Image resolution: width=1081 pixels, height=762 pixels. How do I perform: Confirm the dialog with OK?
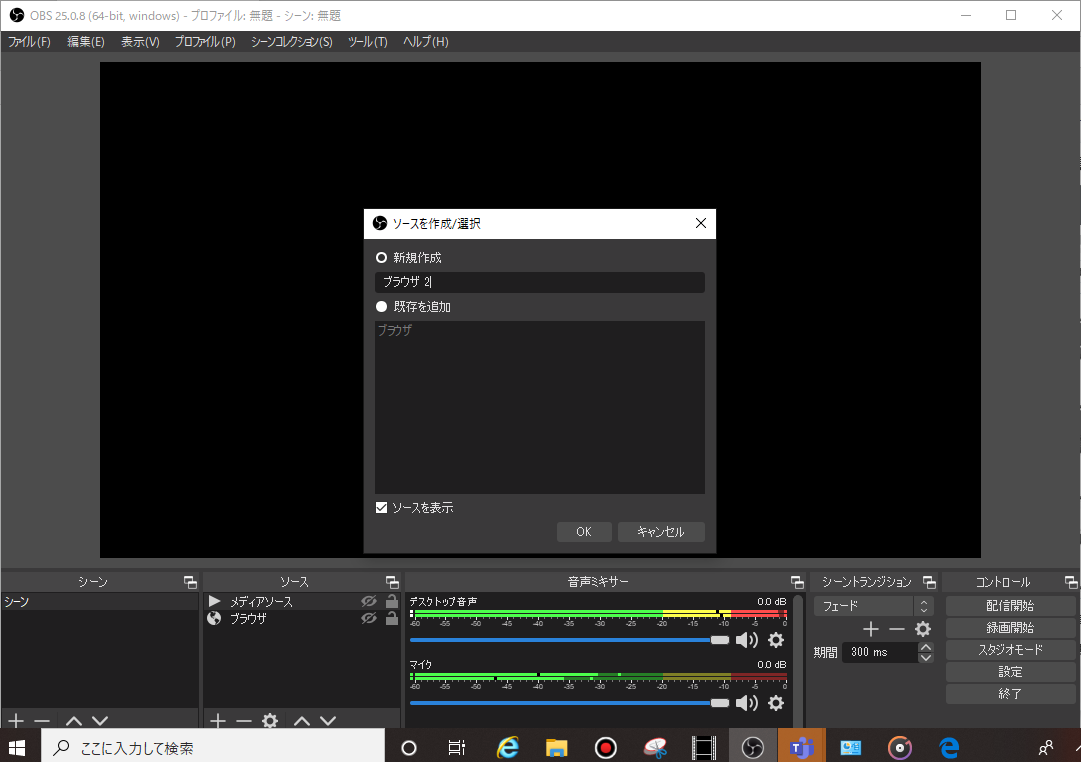(x=584, y=532)
